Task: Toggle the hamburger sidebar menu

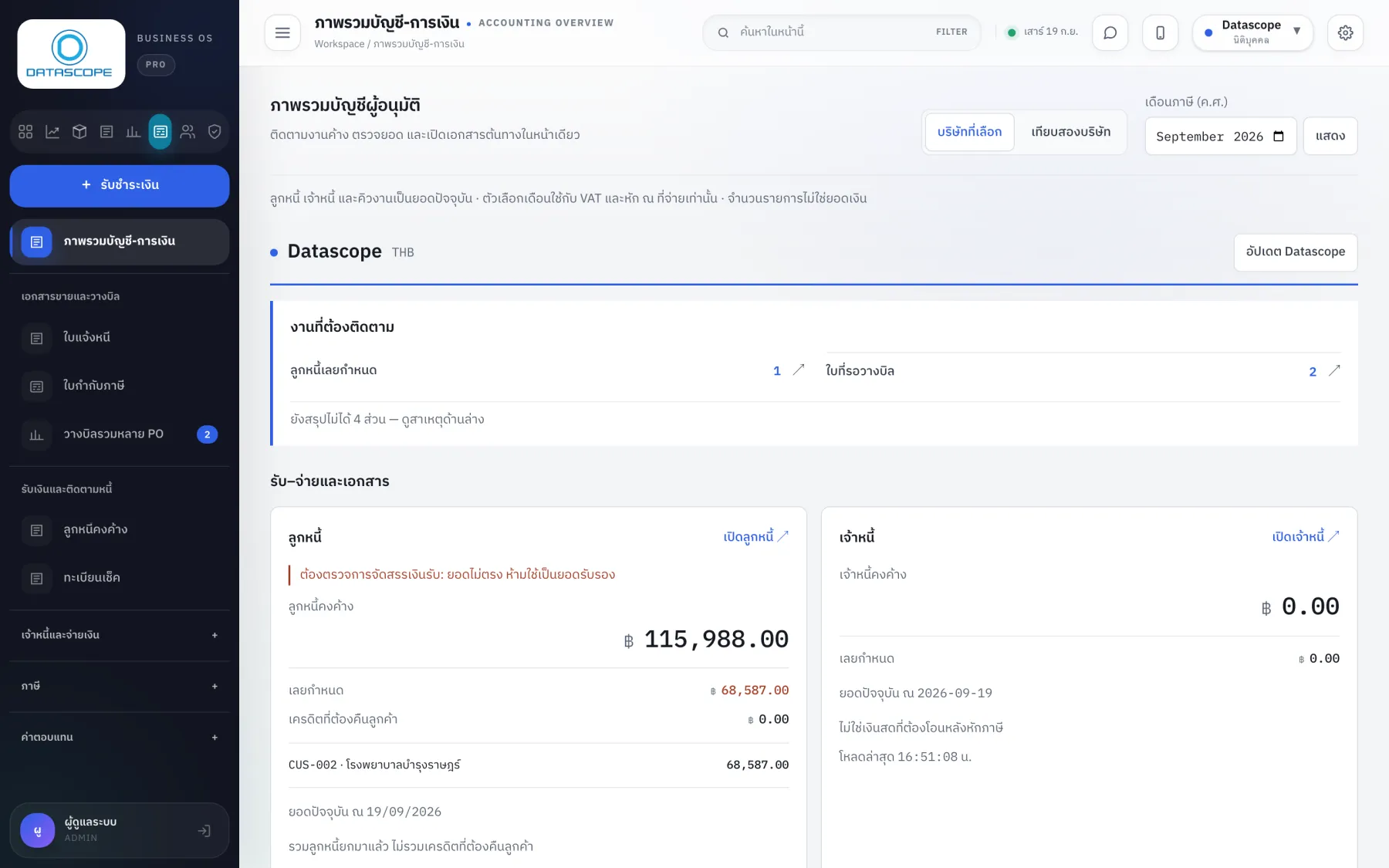Action: [x=282, y=32]
